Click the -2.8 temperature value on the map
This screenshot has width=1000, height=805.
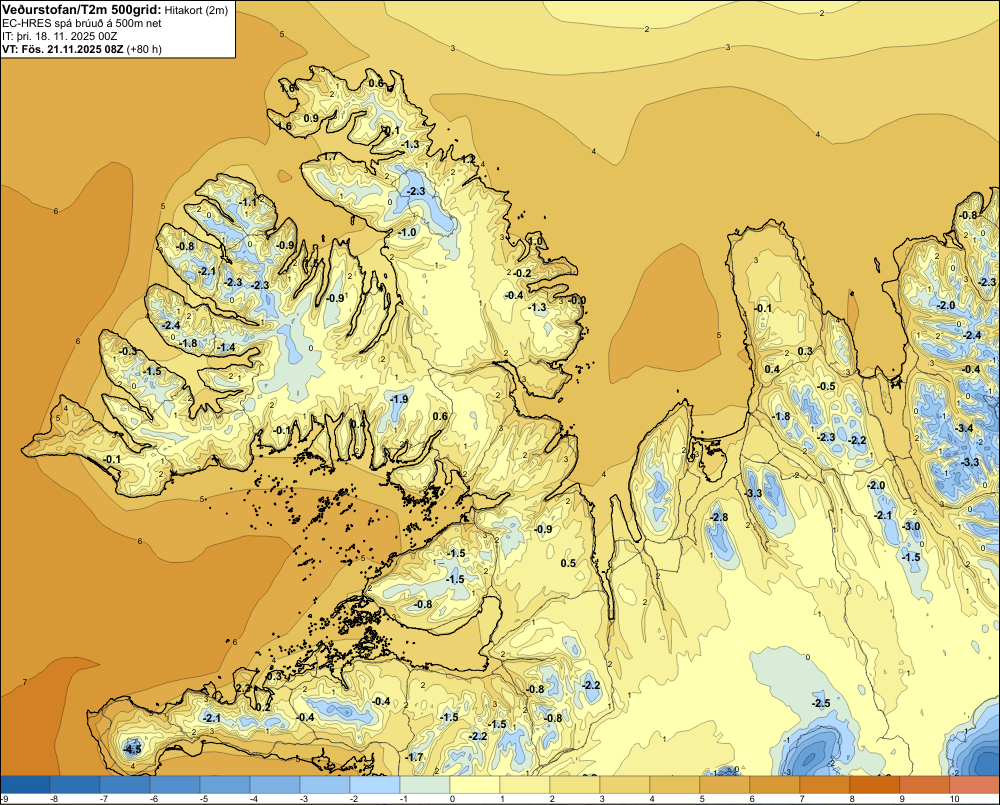719,517
